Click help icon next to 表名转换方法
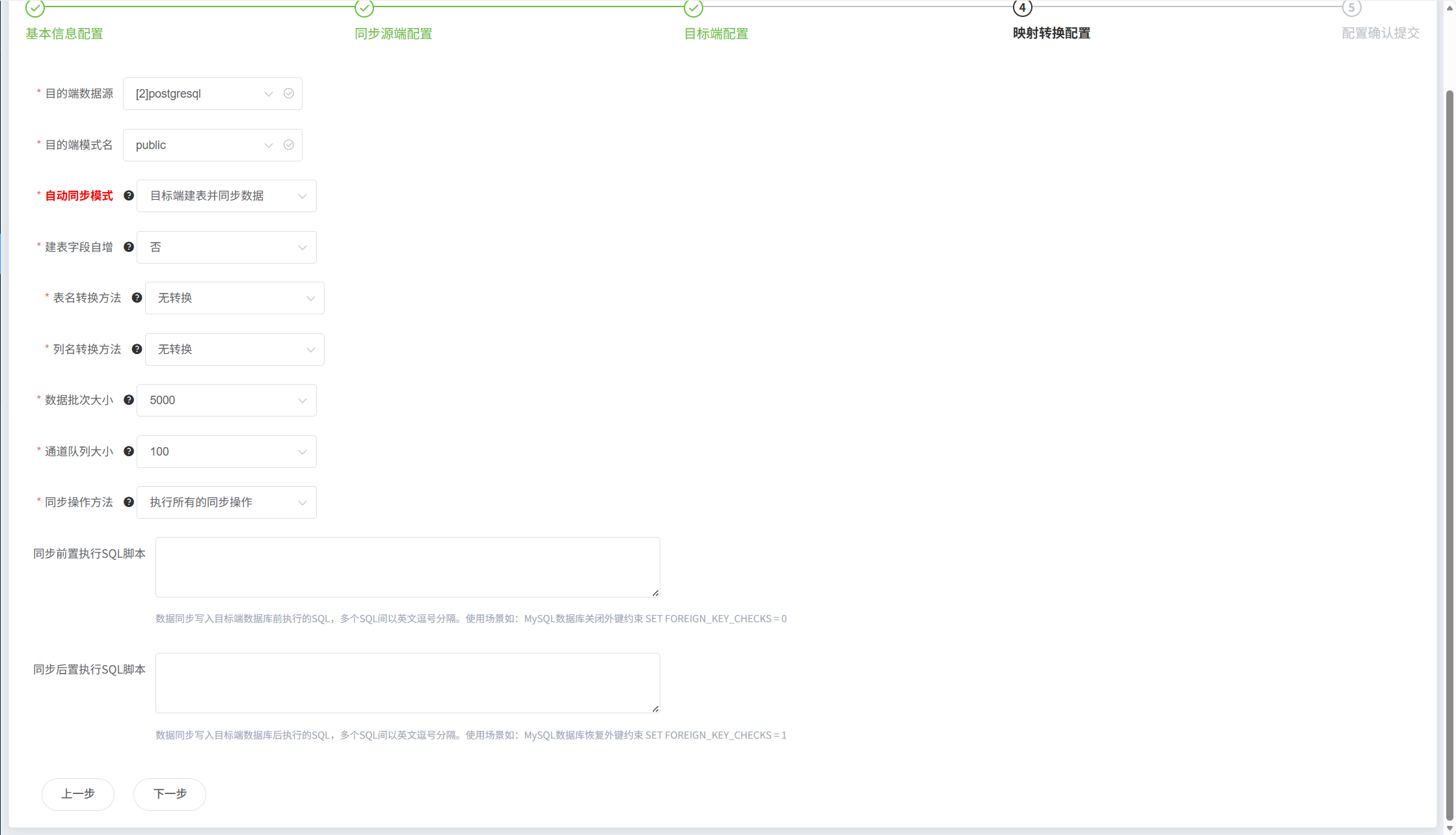This screenshot has height=835, width=1456. [137, 297]
